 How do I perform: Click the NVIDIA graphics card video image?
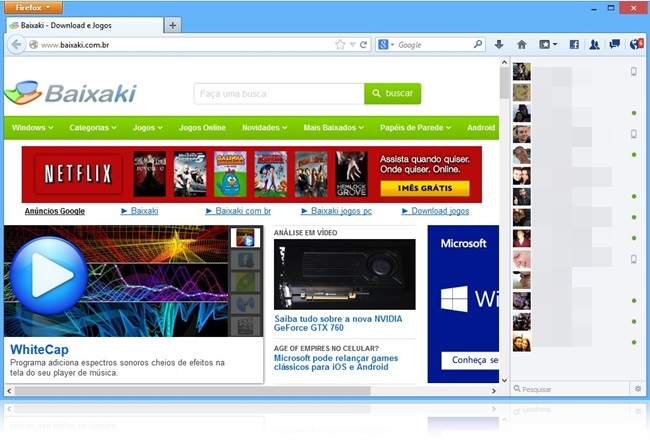[344, 274]
